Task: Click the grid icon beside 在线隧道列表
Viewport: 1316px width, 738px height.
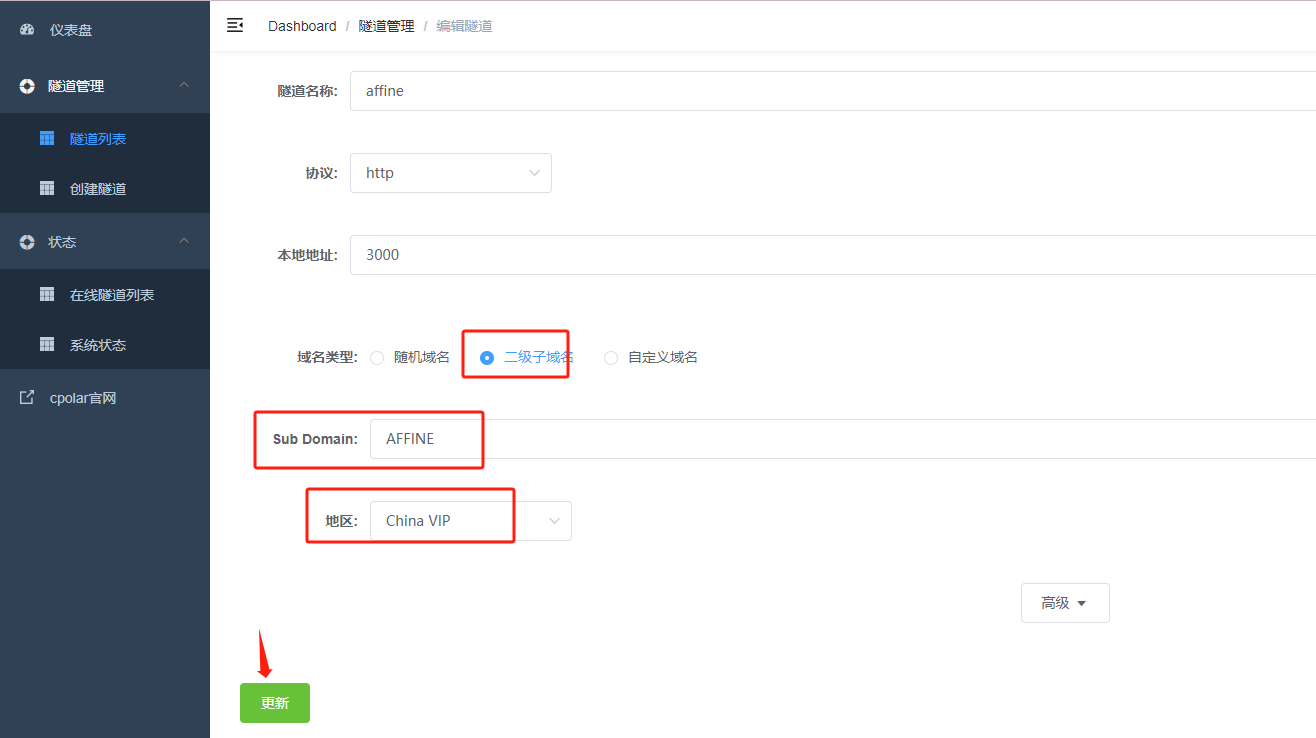Action: click(47, 294)
